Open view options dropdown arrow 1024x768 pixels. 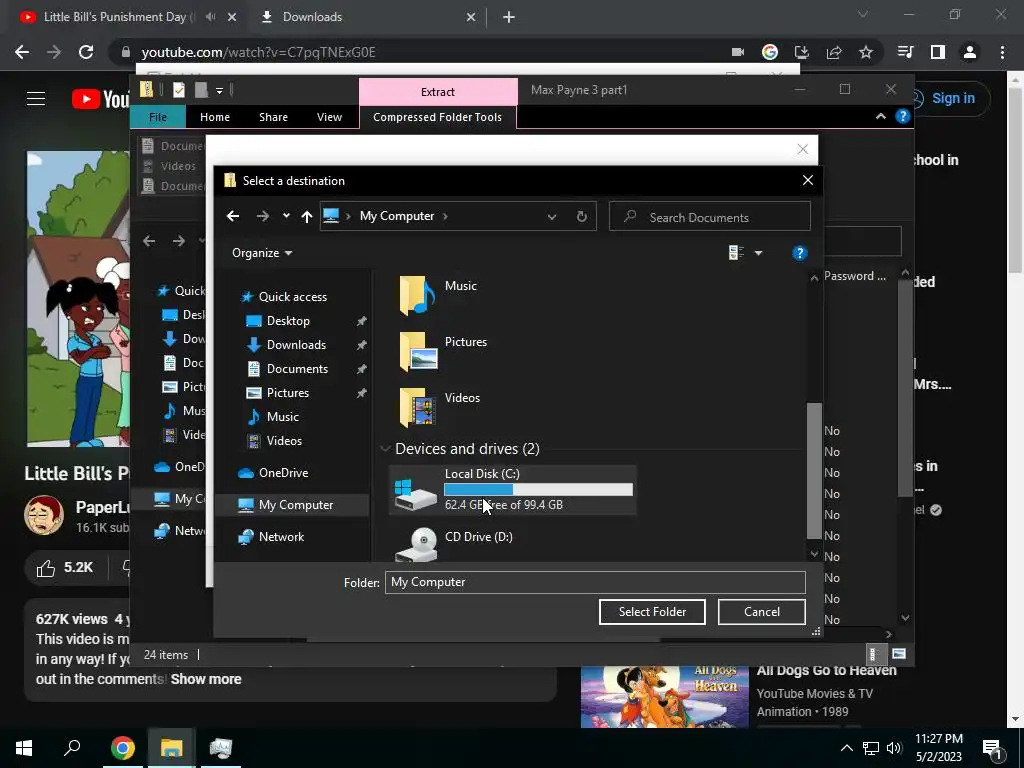[758, 253]
